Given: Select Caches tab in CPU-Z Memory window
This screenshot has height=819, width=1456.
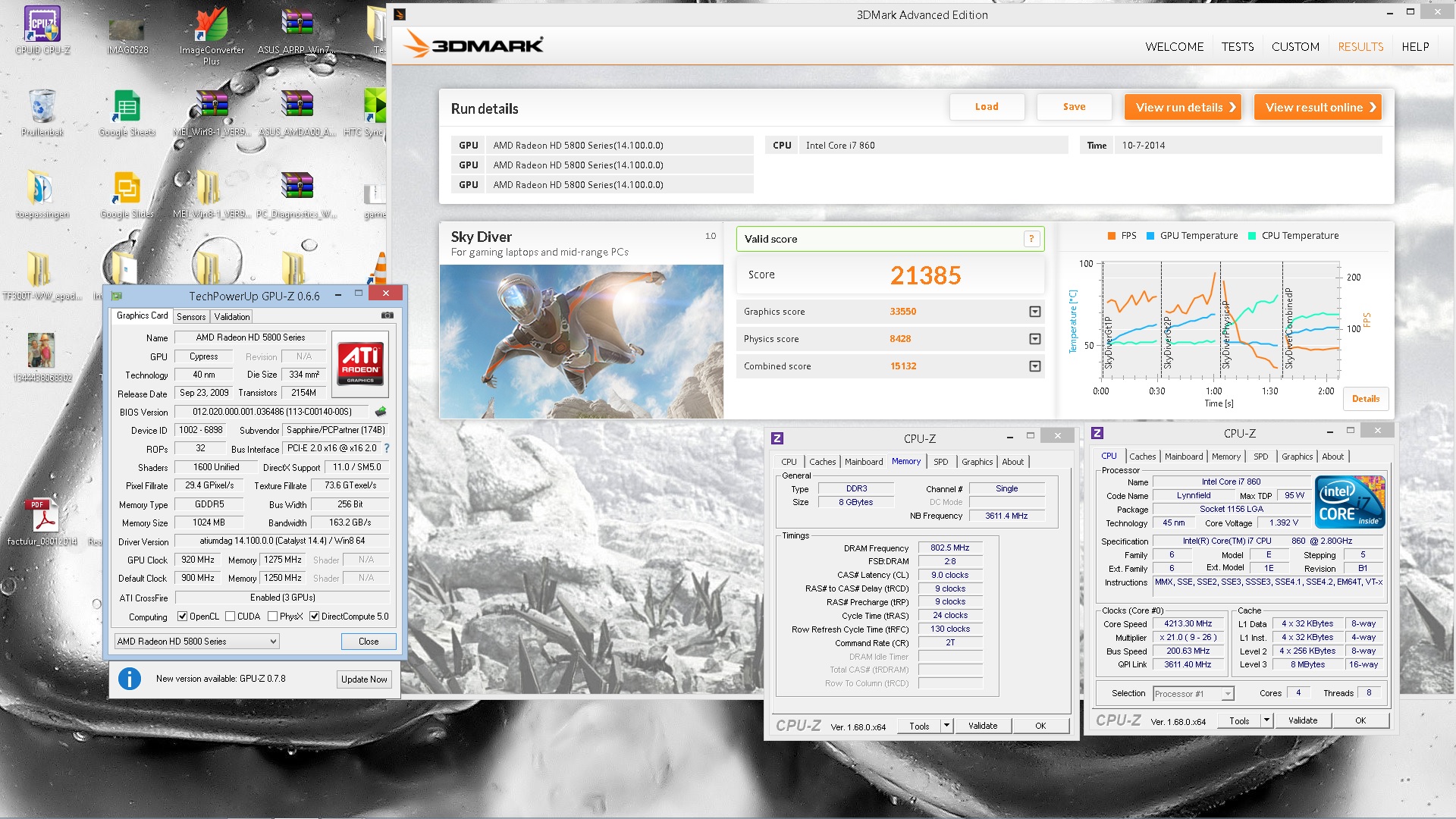Looking at the screenshot, I should [x=822, y=462].
